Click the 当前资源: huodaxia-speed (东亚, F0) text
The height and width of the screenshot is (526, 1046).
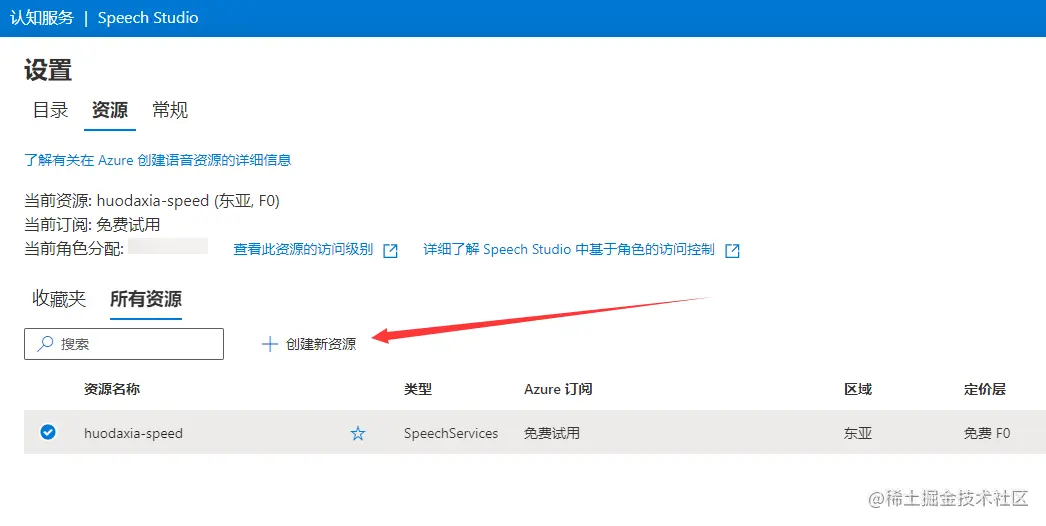[x=152, y=201]
